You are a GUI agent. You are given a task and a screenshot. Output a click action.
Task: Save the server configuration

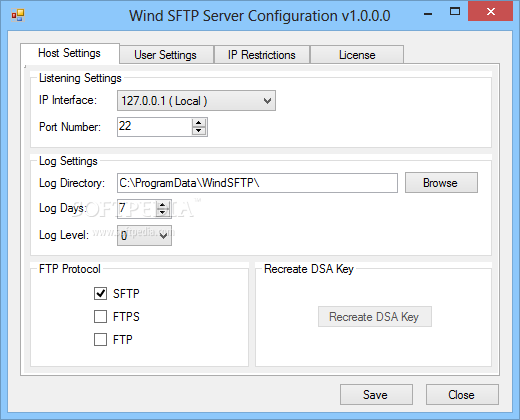(x=376, y=395)
